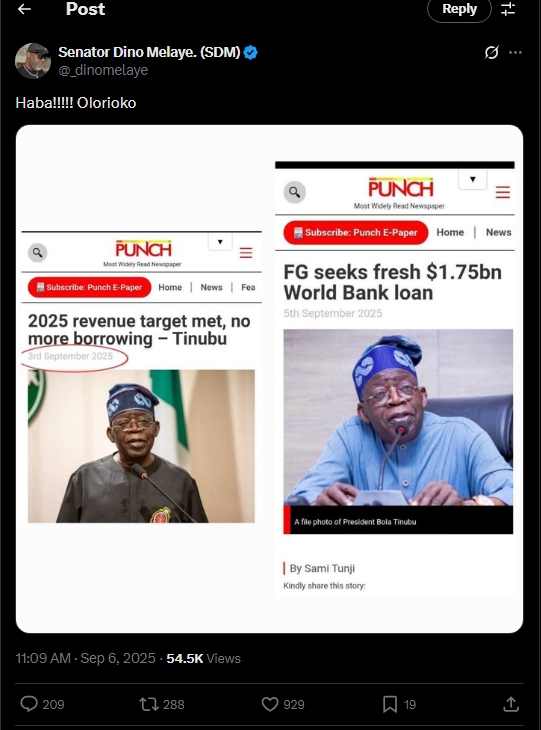This screenshot has width=541, height=730.
Task: Click the Senator Dino Melaye display name
Action: pos(149,52)
